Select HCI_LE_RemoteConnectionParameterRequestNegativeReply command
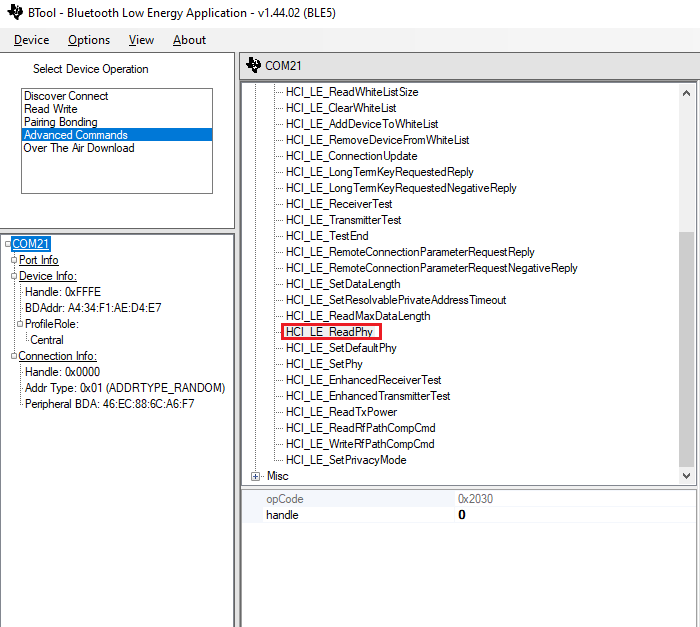 coord(432,268)
